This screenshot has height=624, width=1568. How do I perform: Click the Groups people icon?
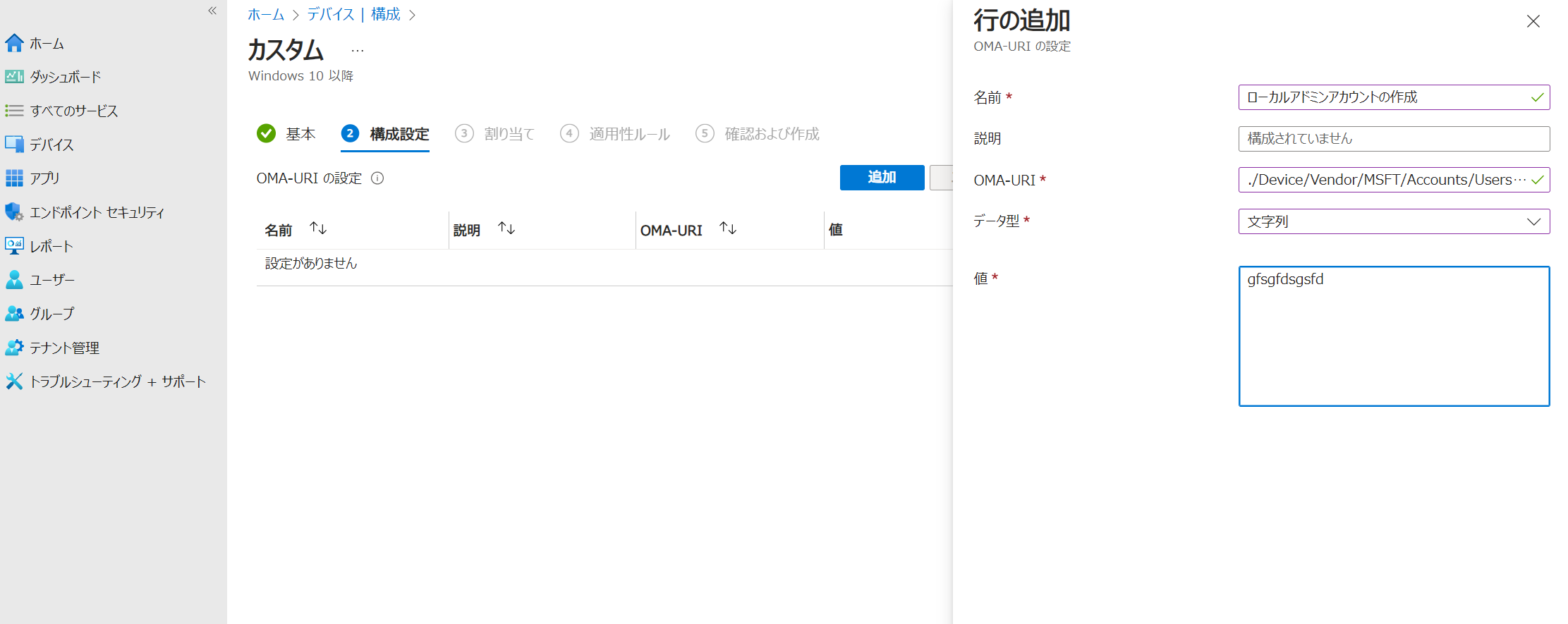point(14,313)
